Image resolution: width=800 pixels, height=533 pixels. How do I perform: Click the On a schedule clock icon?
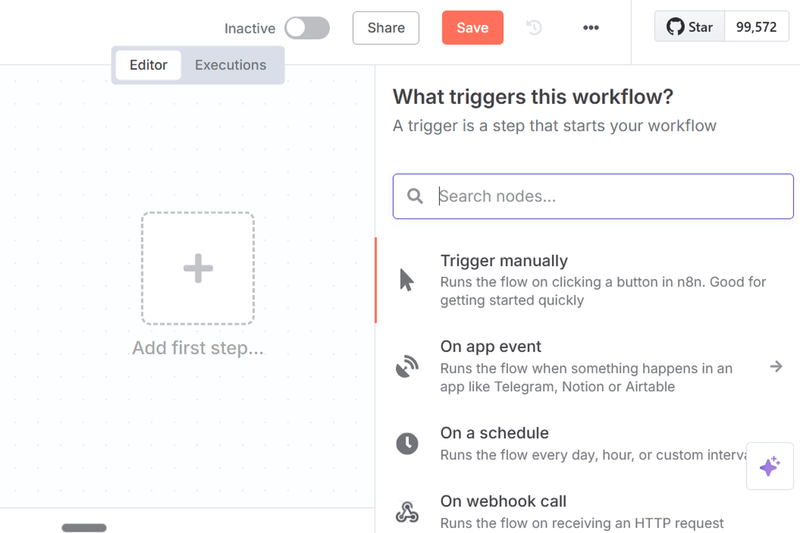pos(406,443)
